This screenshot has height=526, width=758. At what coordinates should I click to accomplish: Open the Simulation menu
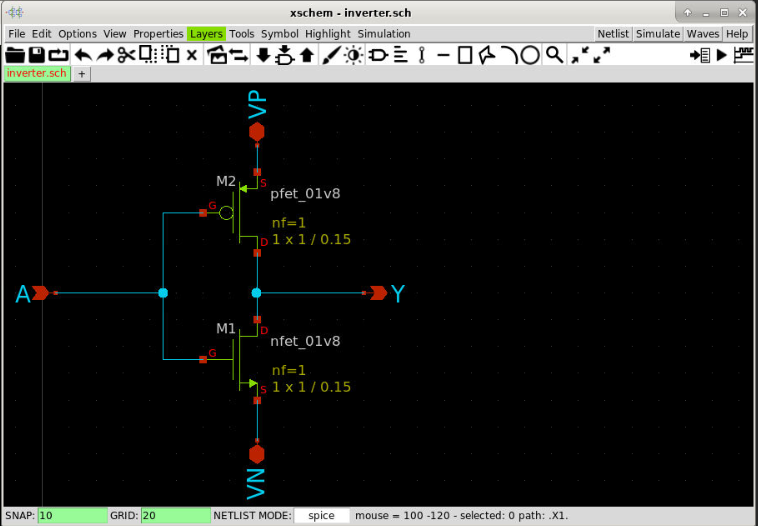(384, 34)
